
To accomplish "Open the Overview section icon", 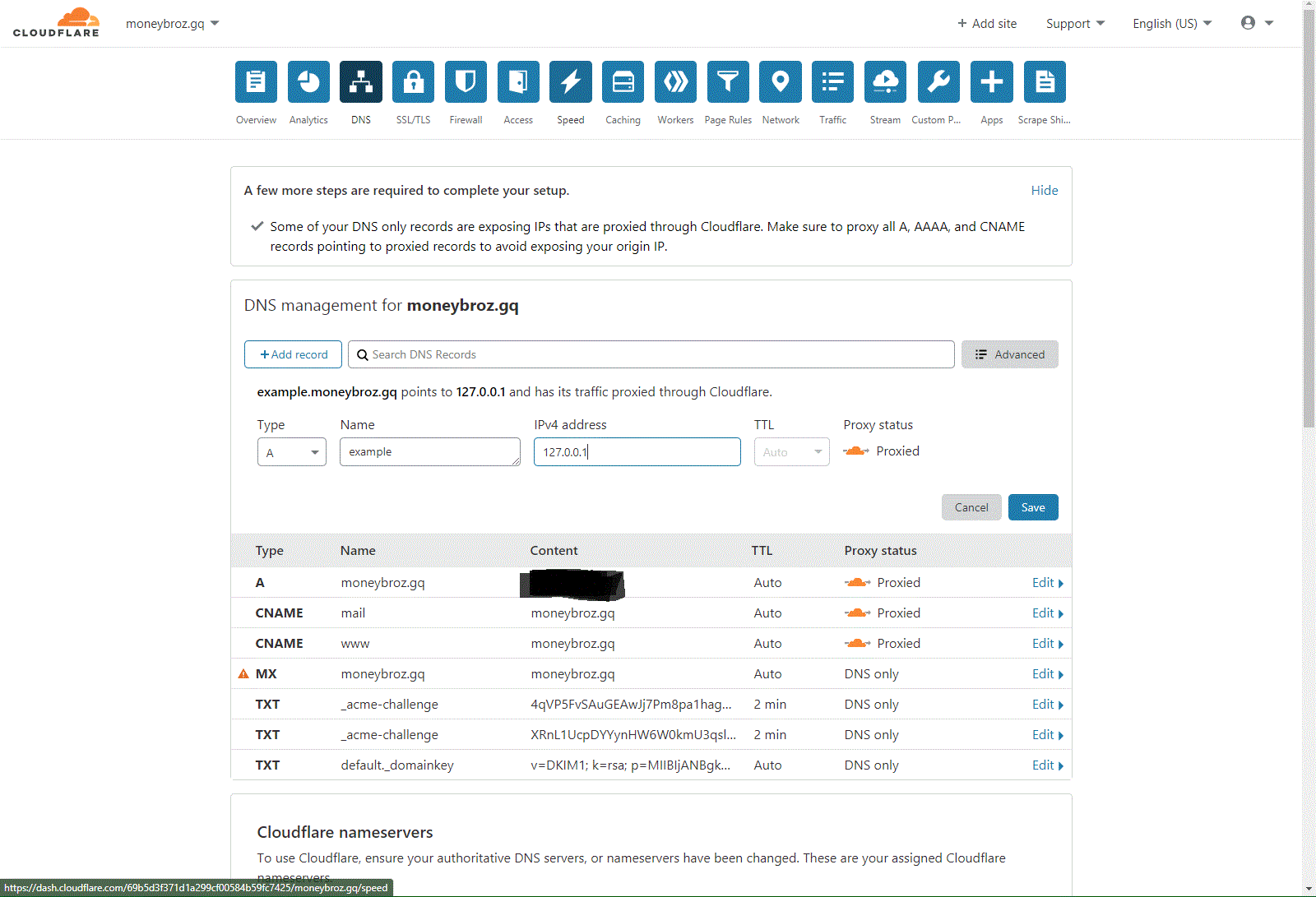I will [x=256, y=81].
